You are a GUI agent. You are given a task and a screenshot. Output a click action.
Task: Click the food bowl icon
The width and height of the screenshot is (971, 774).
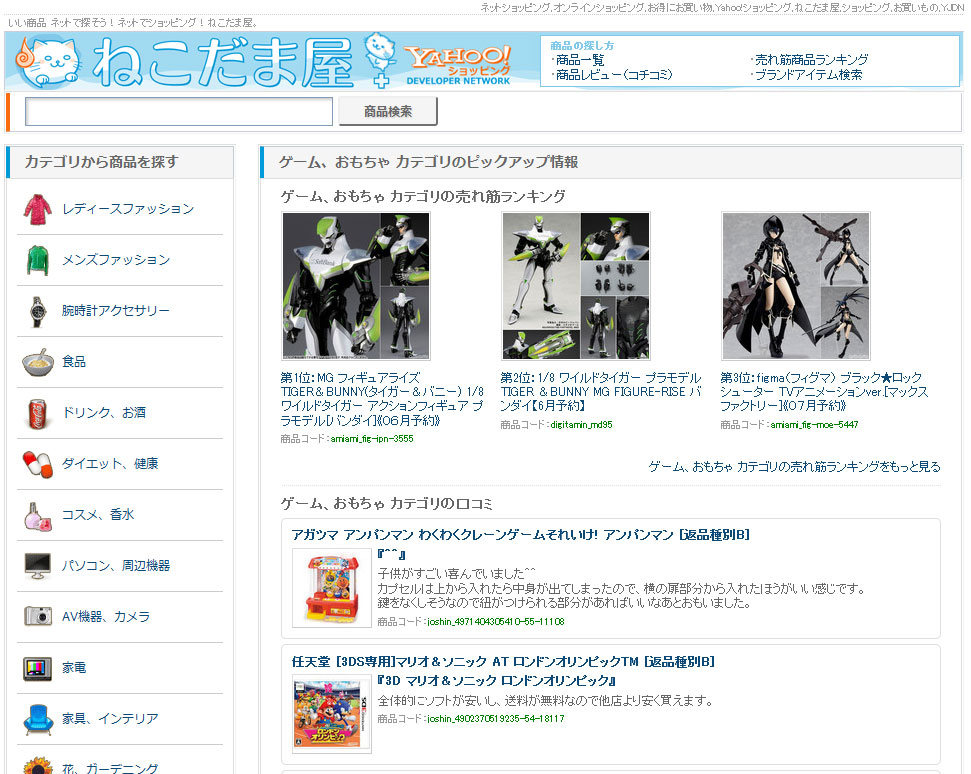38,362
